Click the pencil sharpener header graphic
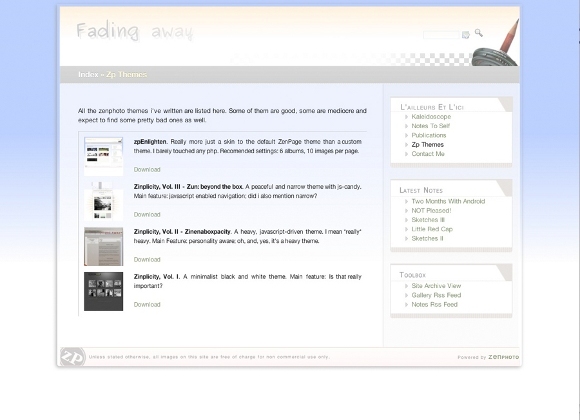 click(x=496, y=43)
